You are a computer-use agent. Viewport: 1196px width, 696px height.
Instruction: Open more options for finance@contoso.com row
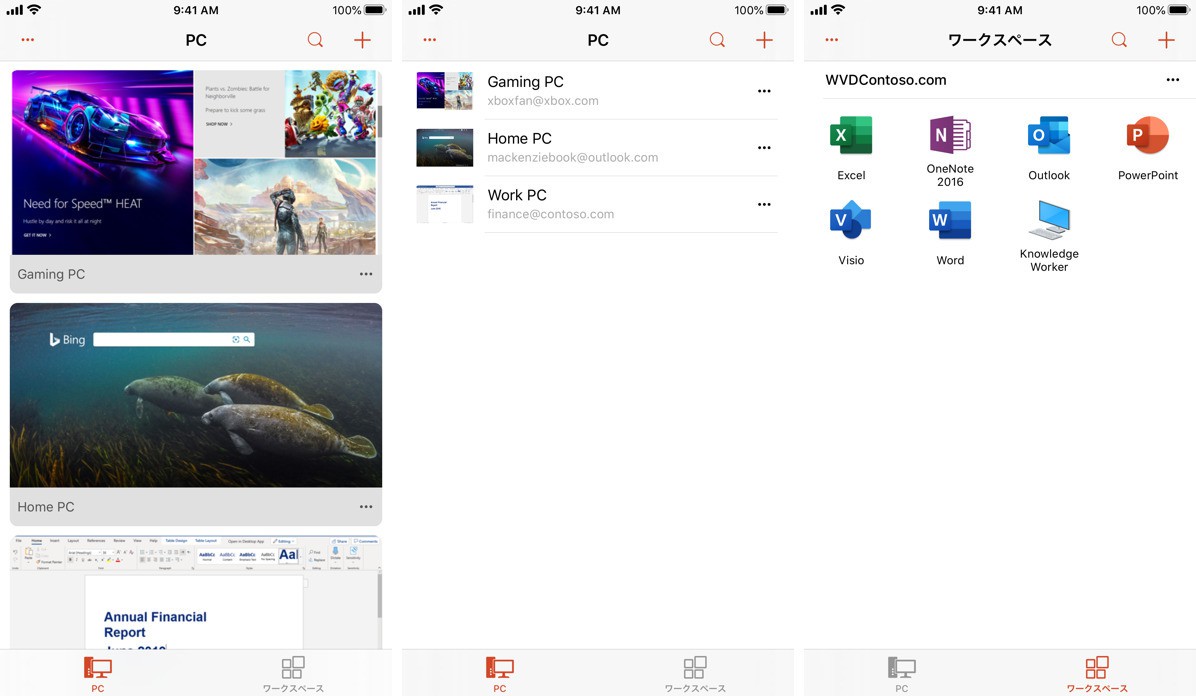click(x=764, y=205)
